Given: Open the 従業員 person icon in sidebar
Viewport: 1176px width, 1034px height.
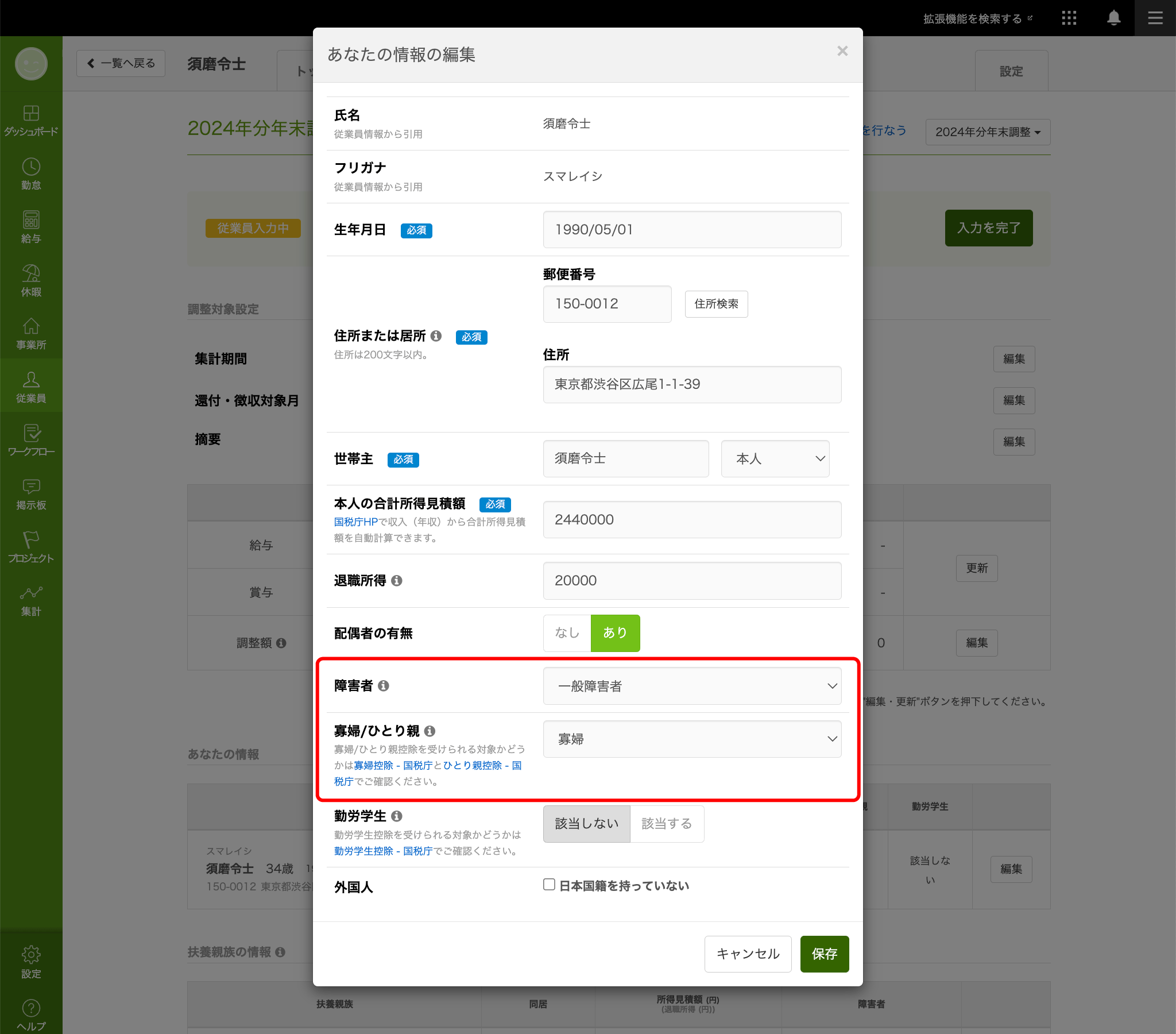Looking at the screenshot, I should (31, 387).
